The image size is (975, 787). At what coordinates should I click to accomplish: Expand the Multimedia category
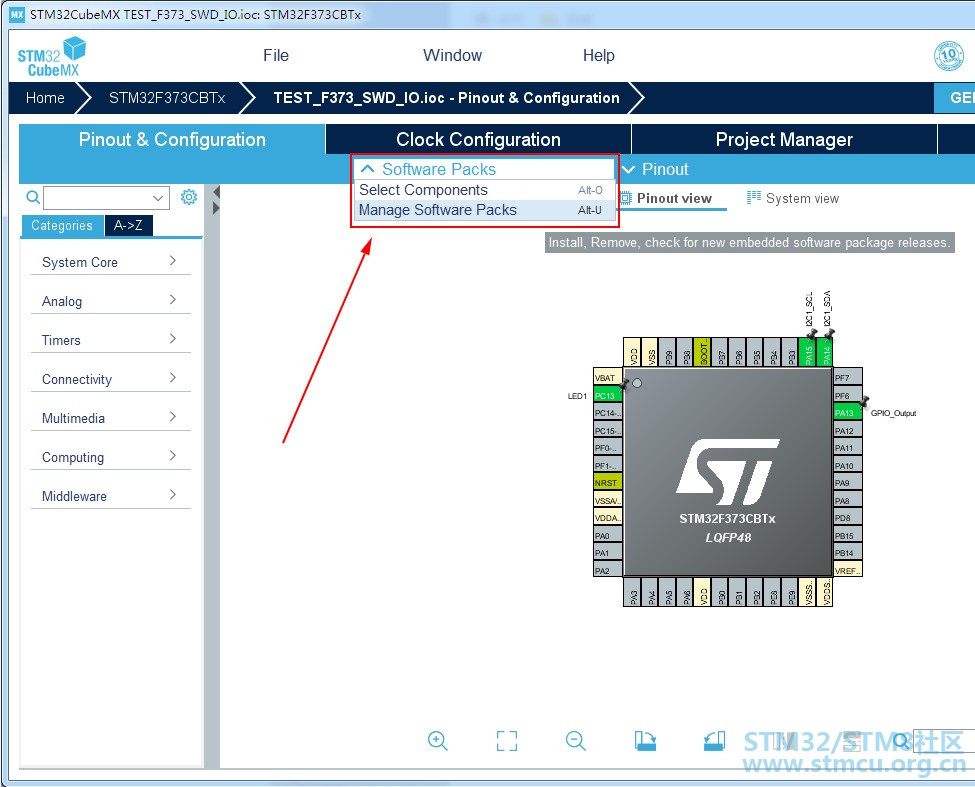point(111,418)
